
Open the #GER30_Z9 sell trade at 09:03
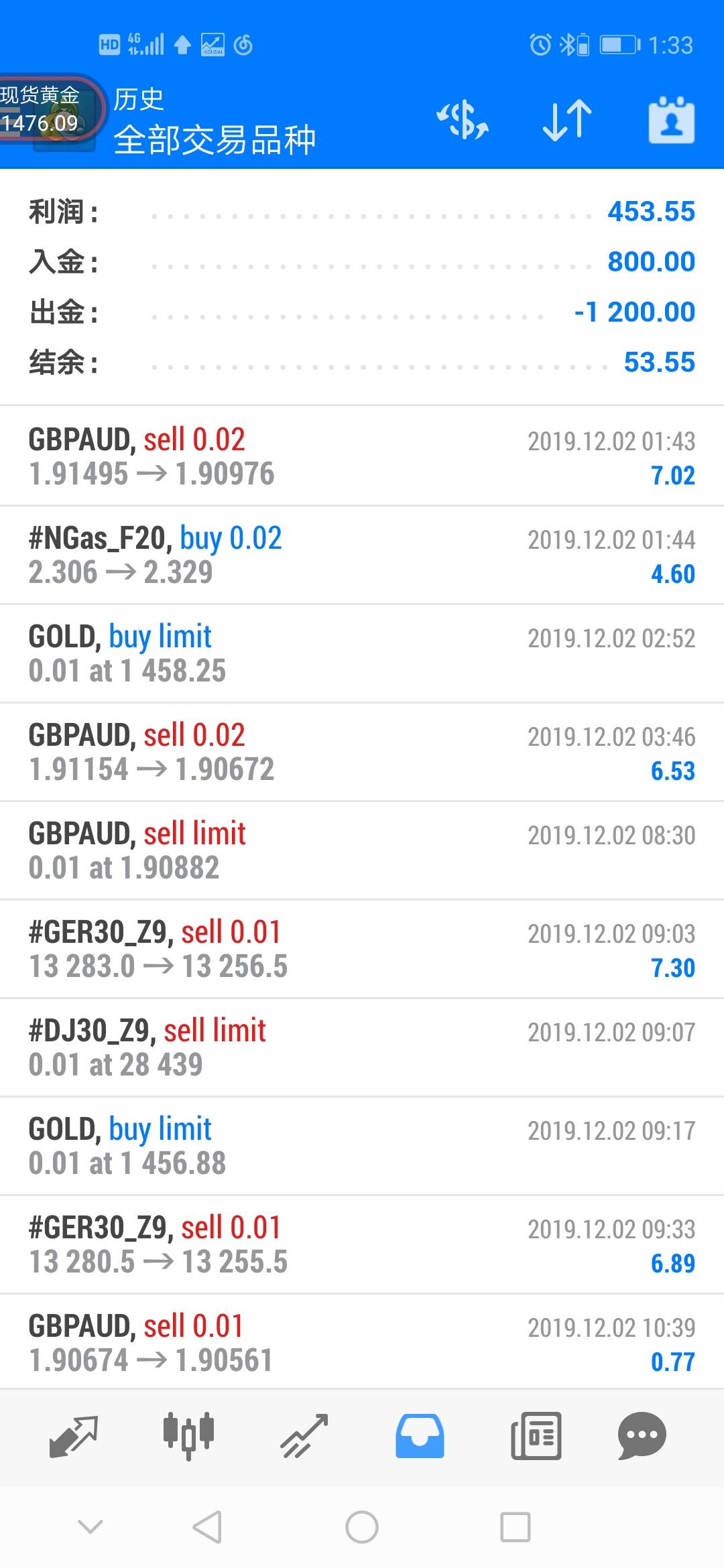(362, 949)
